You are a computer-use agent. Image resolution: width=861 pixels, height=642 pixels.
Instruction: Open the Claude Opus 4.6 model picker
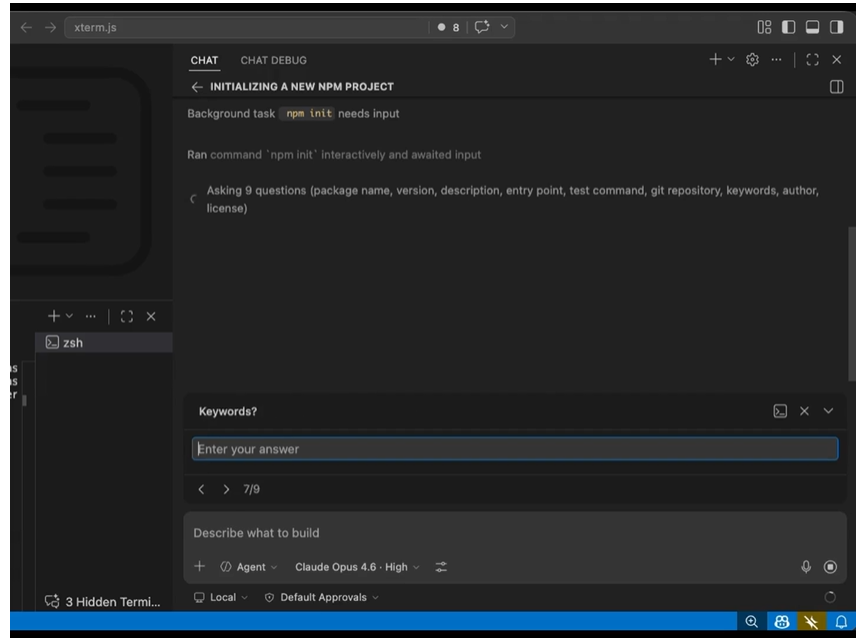pyautogui.click(x=357, y=567)
